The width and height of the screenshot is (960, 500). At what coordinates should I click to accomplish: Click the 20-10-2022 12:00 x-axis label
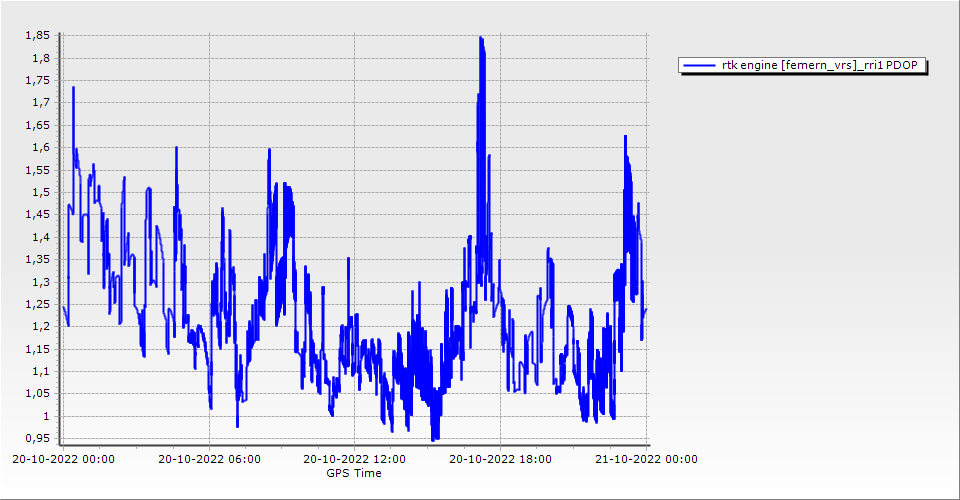pyautogui.click(x=356, y=460)
